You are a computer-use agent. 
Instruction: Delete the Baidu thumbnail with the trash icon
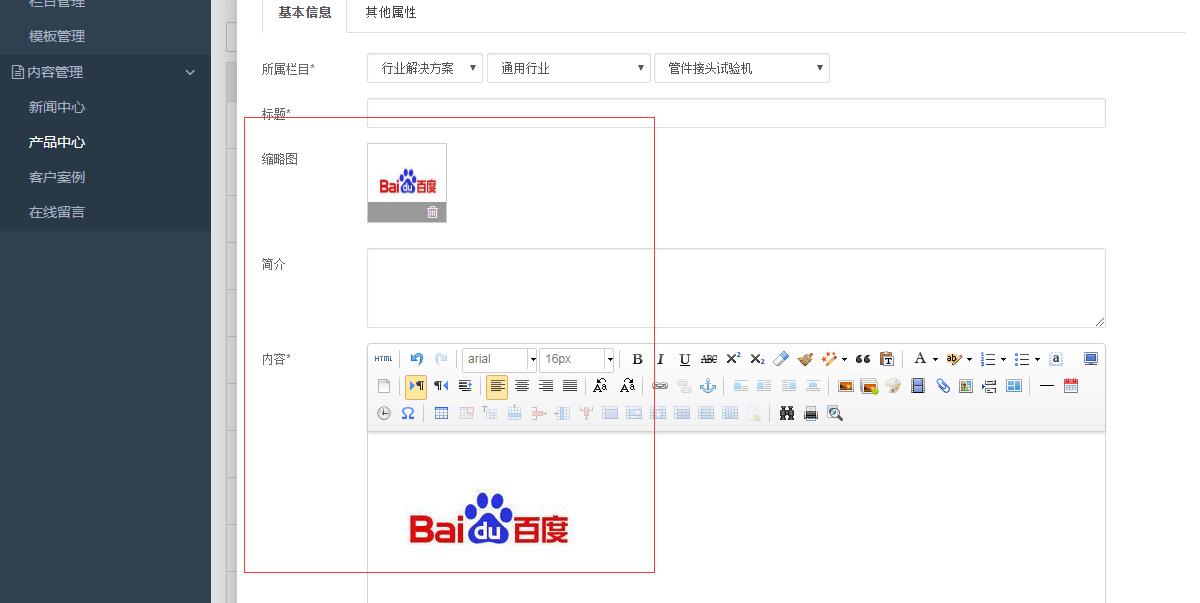(433, 212)
